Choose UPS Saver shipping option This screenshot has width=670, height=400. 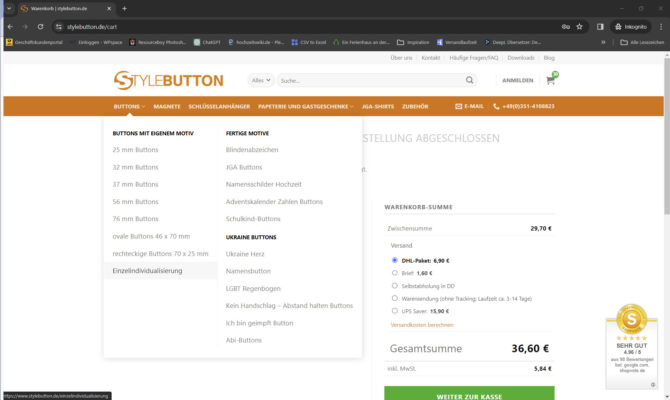pyautogui.click(x=395, y=310)
